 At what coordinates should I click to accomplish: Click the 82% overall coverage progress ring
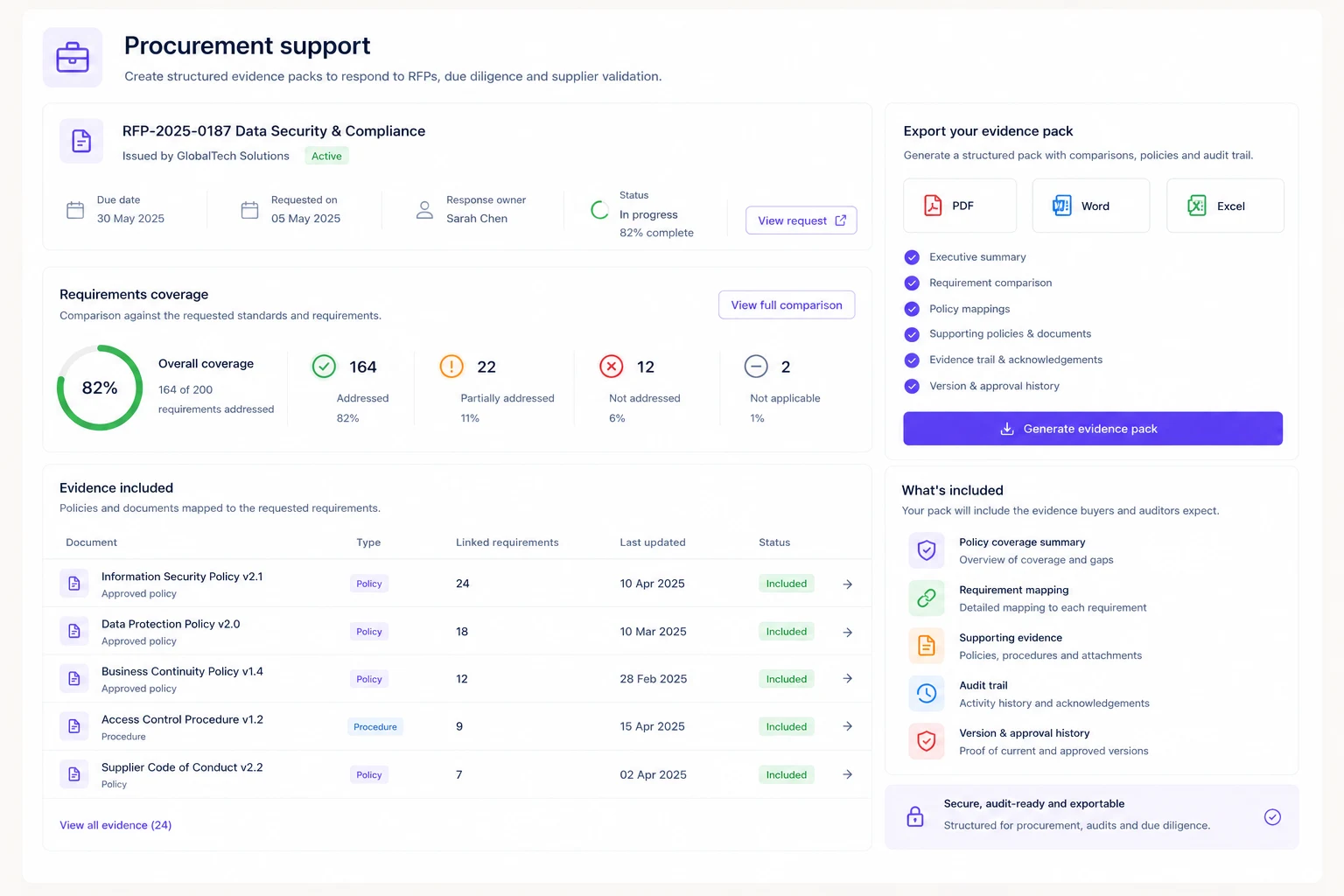tap(100, 388)
